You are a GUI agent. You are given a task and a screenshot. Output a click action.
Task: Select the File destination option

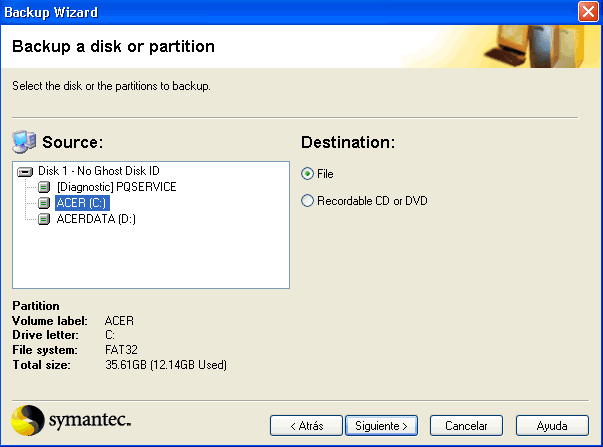[x=308, y=174]
